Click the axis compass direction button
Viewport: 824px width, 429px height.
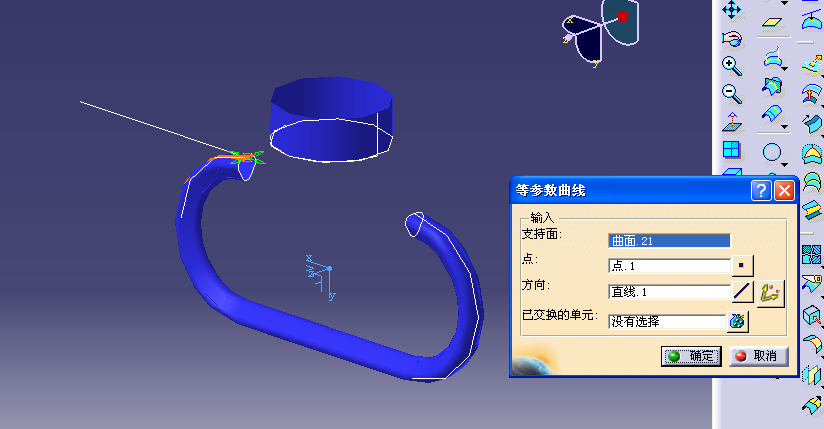point(770,293)
